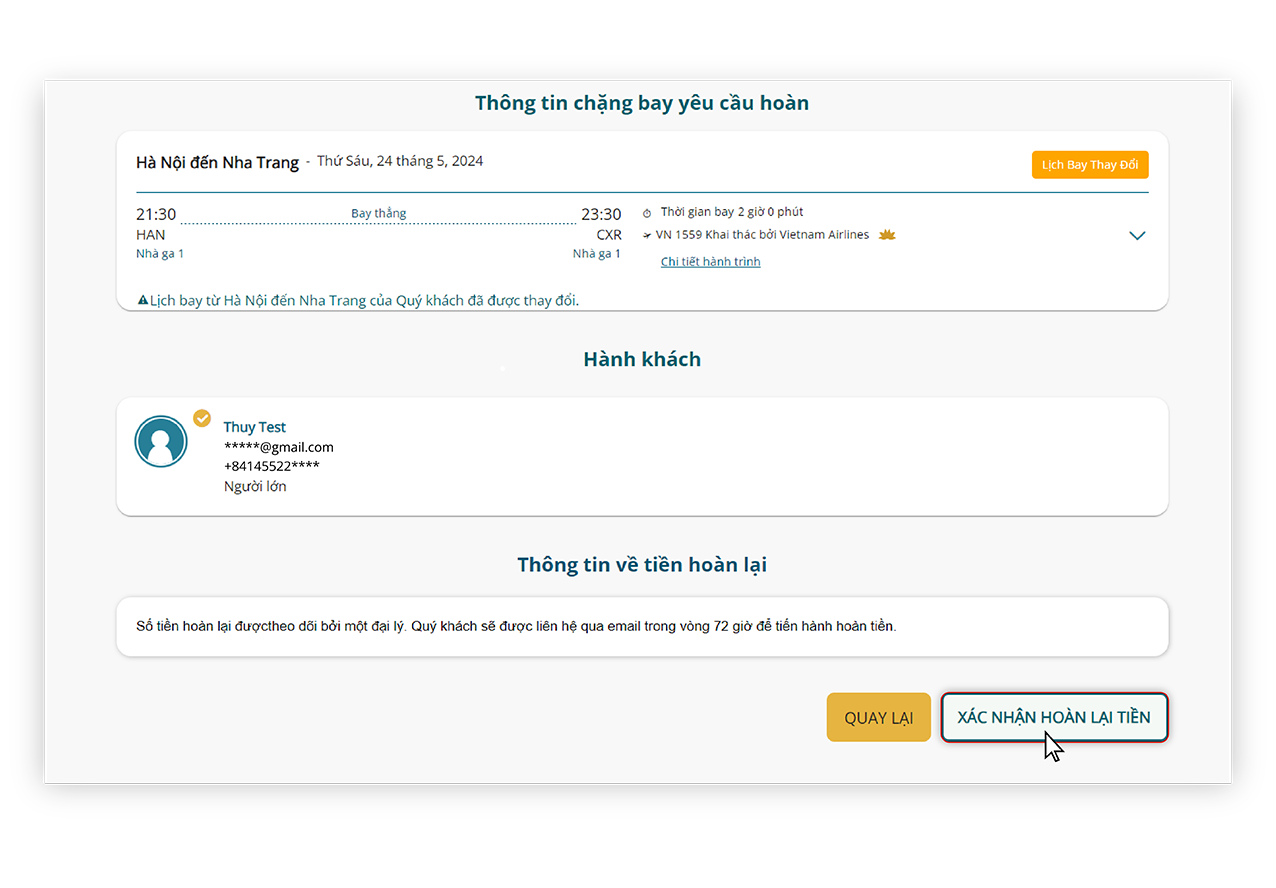Click the refund information message text
The image size is (1276, 888).
click(516, 627)
